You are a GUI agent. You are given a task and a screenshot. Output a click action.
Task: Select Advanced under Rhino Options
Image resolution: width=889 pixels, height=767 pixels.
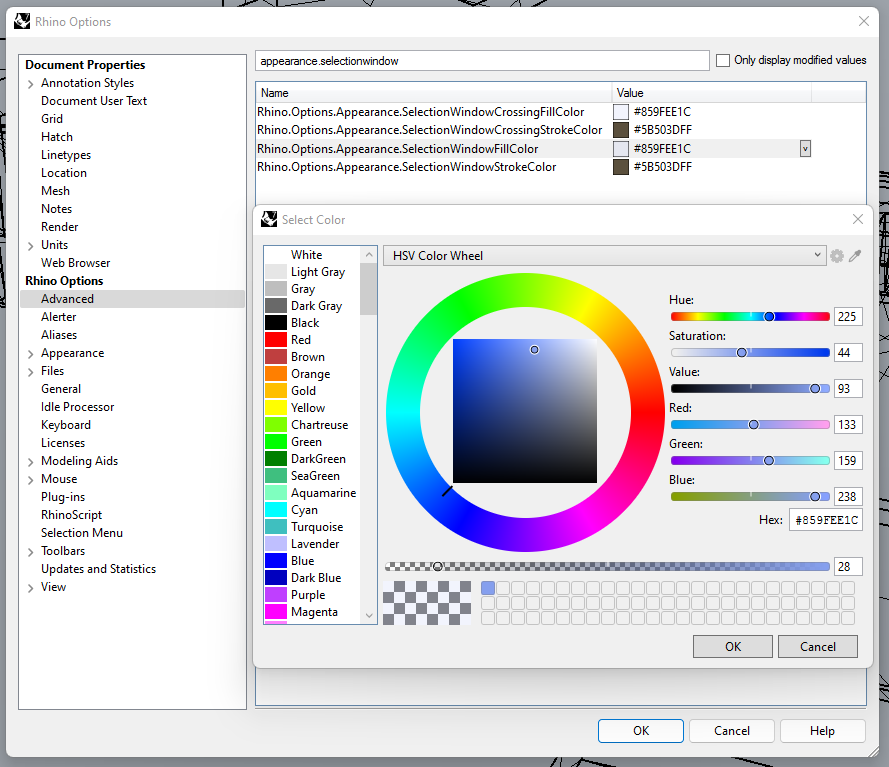[68, 298]
